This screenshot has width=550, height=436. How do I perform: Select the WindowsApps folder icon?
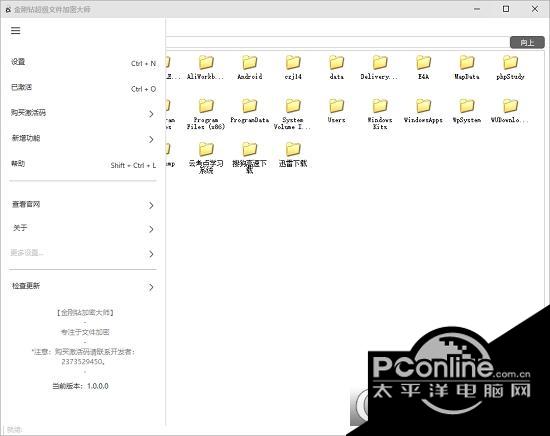(423, 106)
